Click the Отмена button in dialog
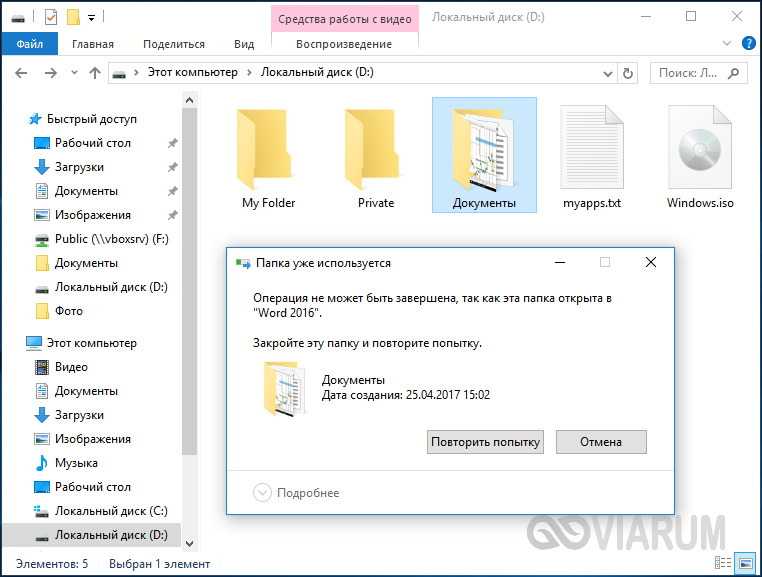 [601, 442]
